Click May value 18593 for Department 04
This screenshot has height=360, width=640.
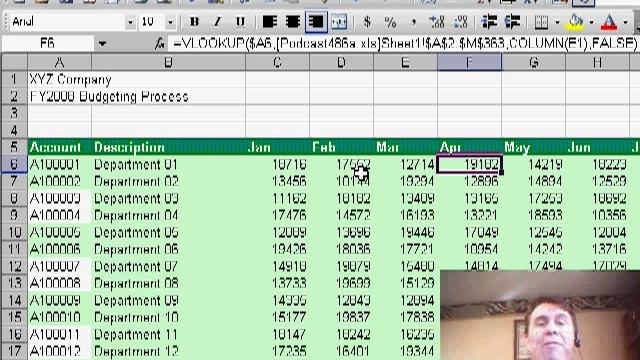pyautogui.click(x=533, y=215)
